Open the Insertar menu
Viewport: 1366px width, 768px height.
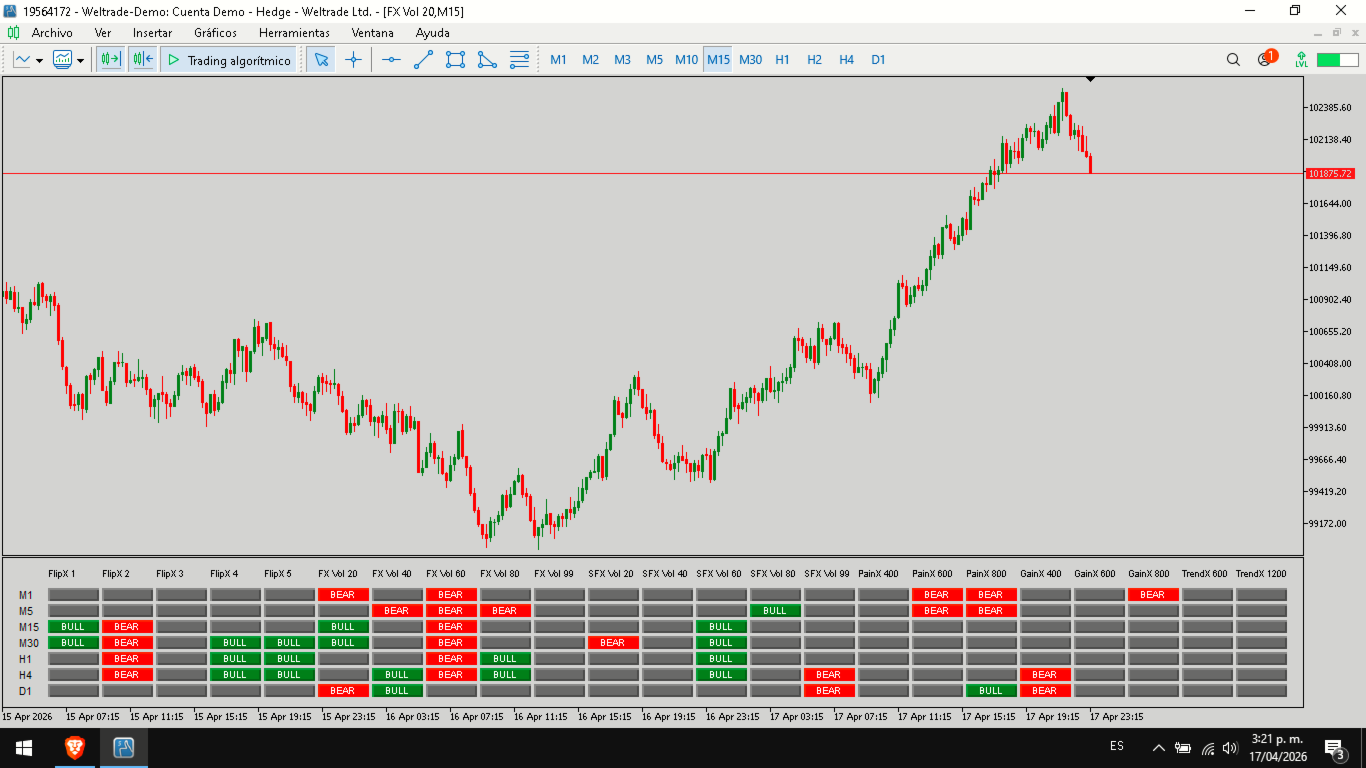pyautogui.click(x=152, y=33)
